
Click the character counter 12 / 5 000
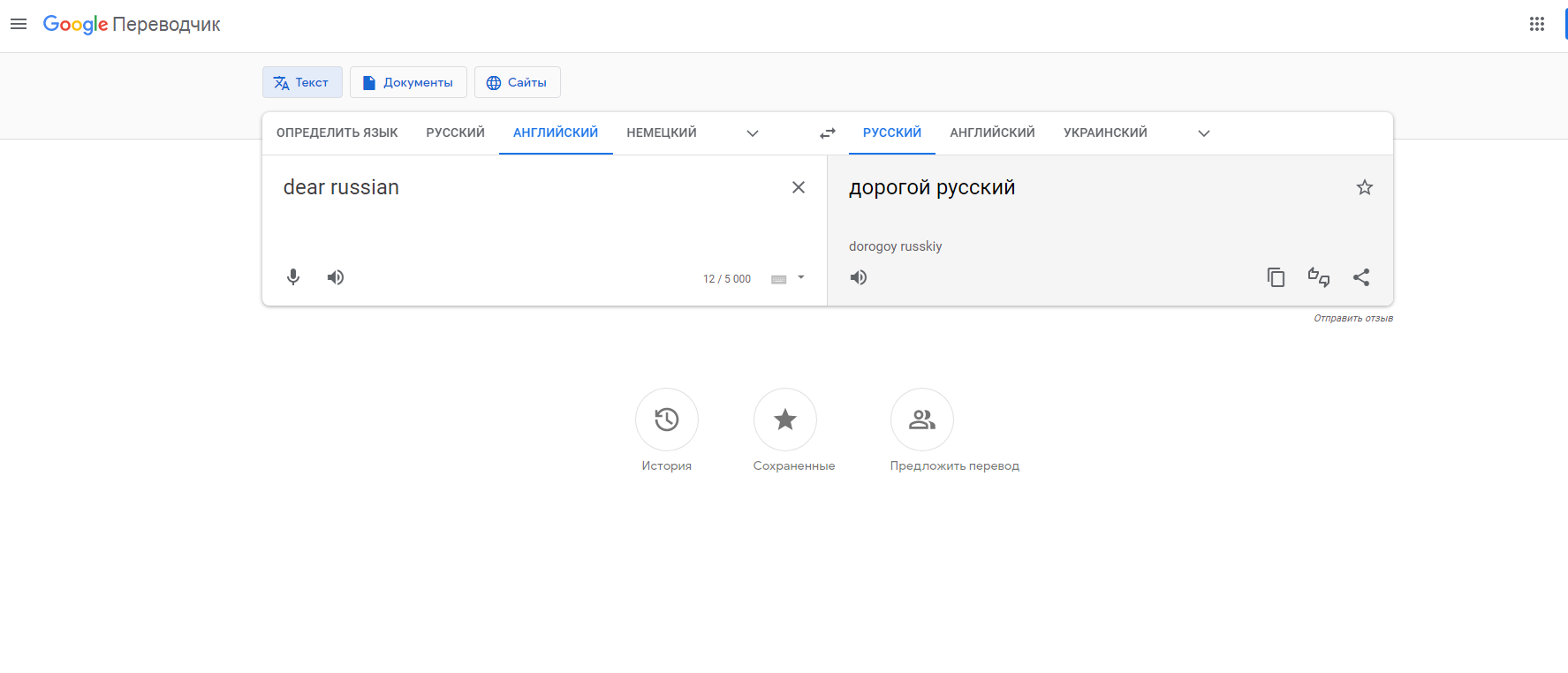coord(727,279)
